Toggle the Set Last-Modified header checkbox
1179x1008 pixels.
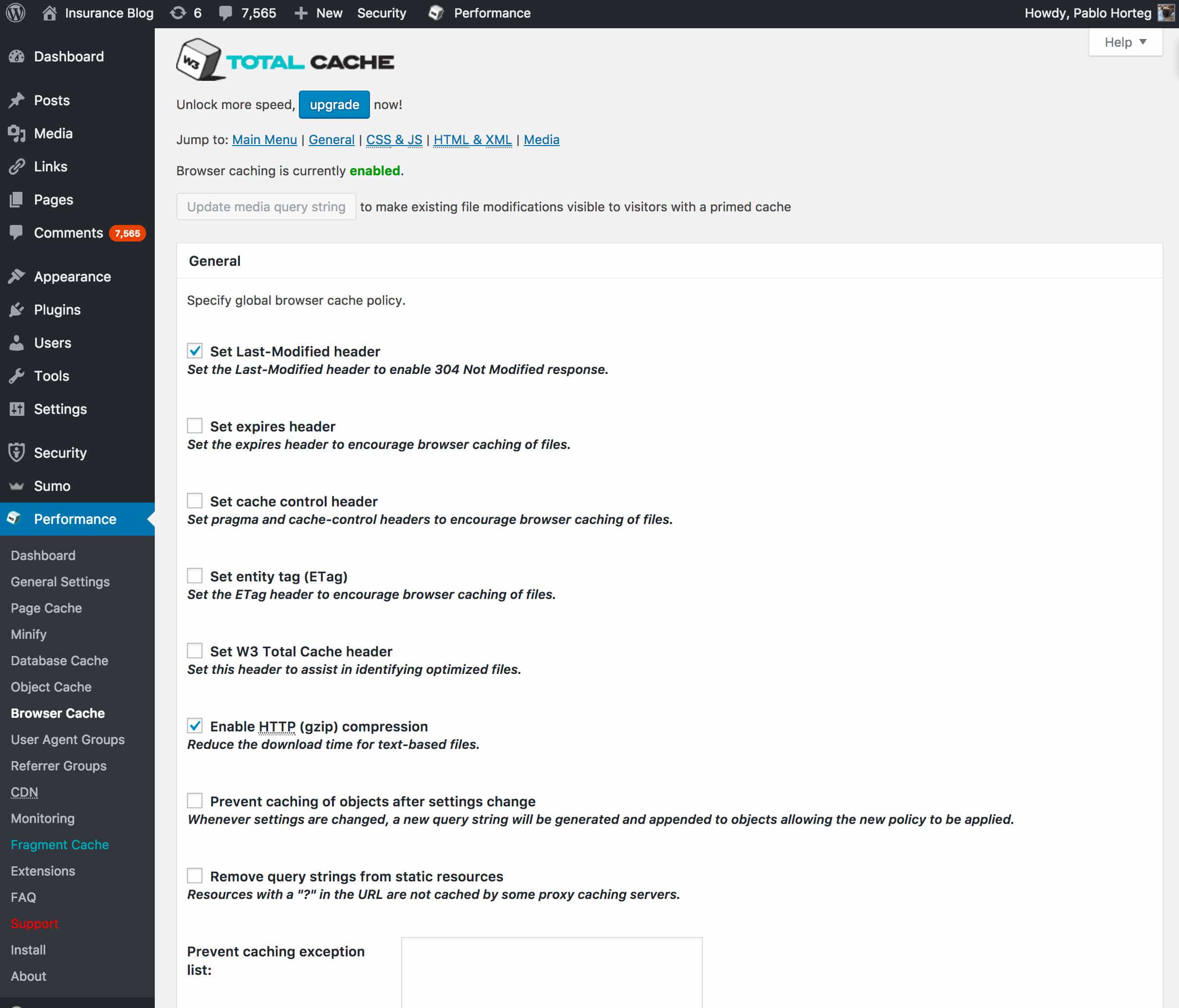195,351
